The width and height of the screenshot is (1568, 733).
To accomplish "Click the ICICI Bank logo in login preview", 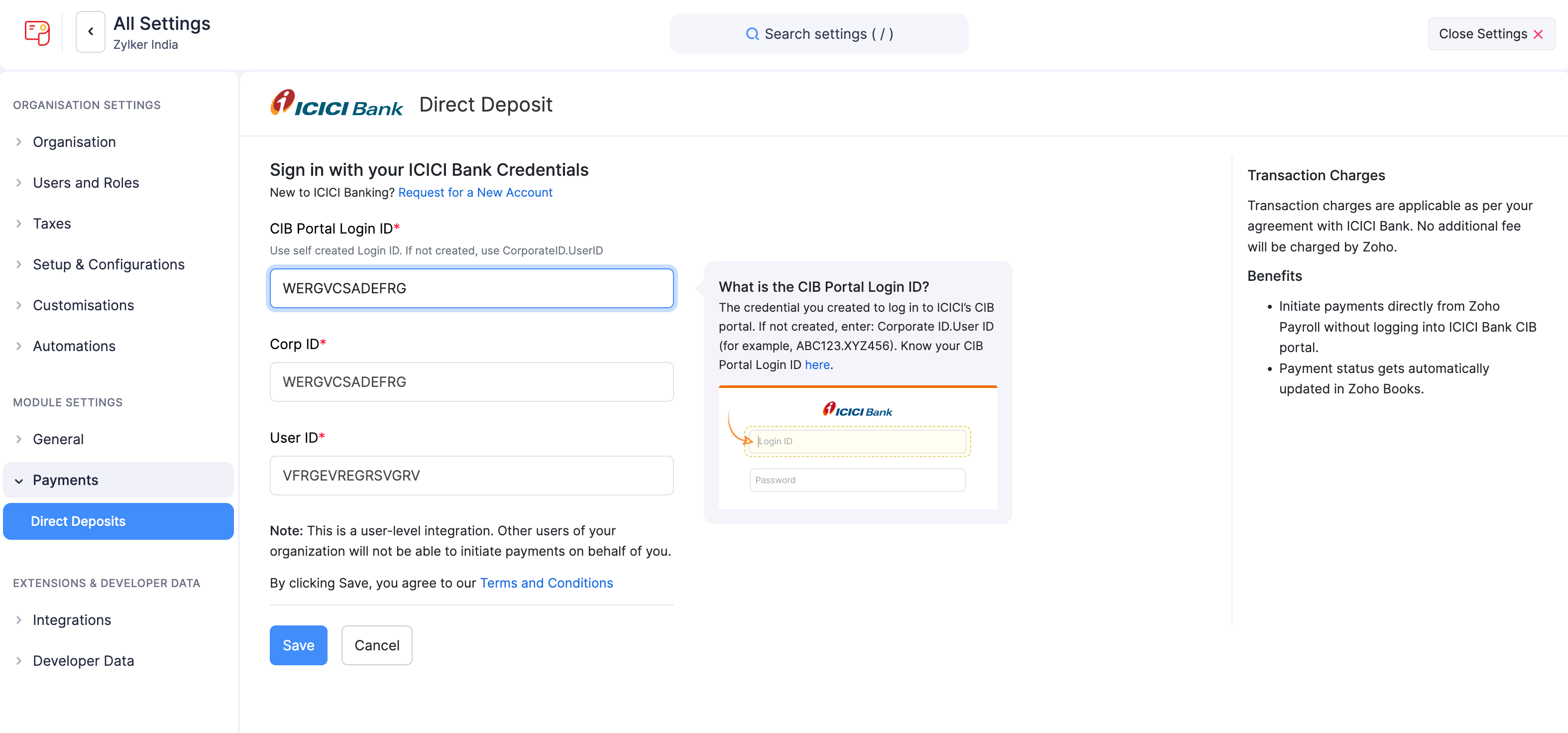I will (857, 410).
